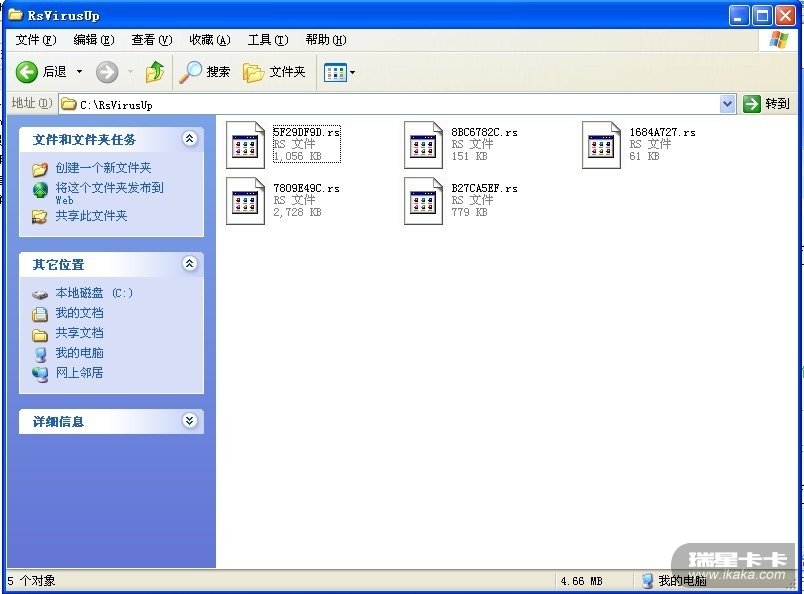Open 我的文档 location
Viewport: 804px width, 594px height.
(x=79, y=313)
